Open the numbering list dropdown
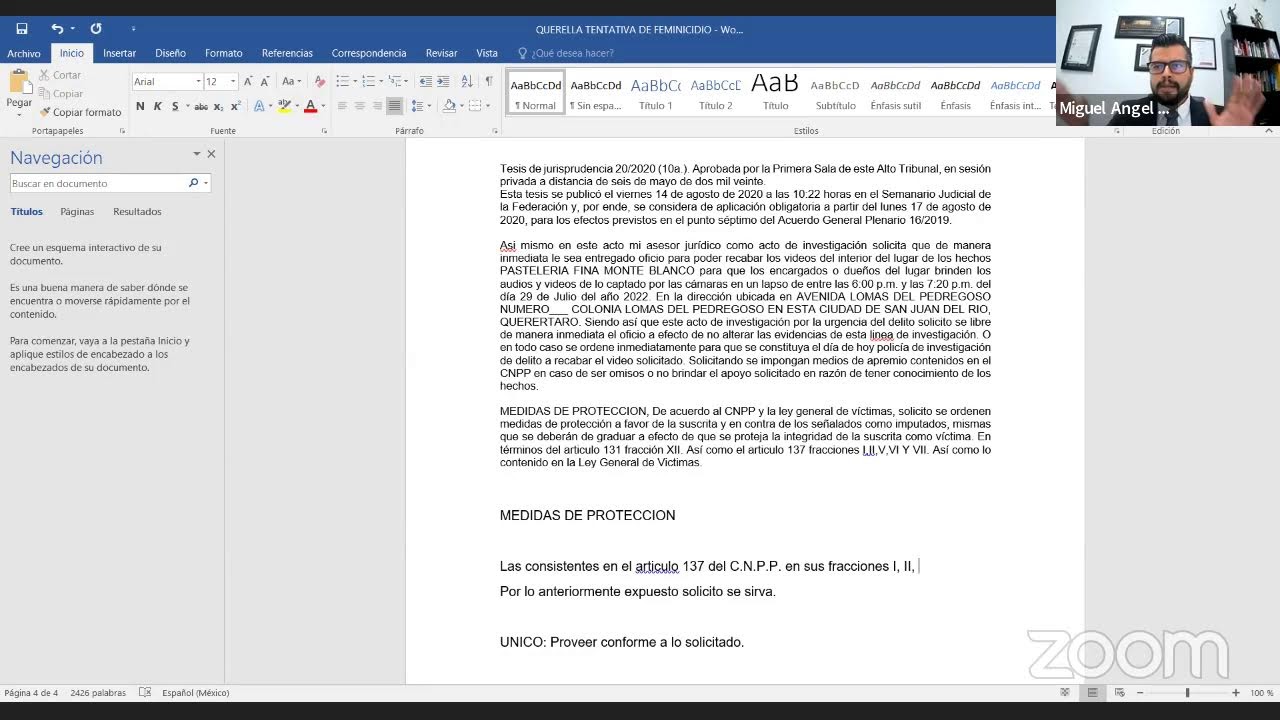This screenshot has width=1280, height=720. pyautogui.click(x=381, y=81)
